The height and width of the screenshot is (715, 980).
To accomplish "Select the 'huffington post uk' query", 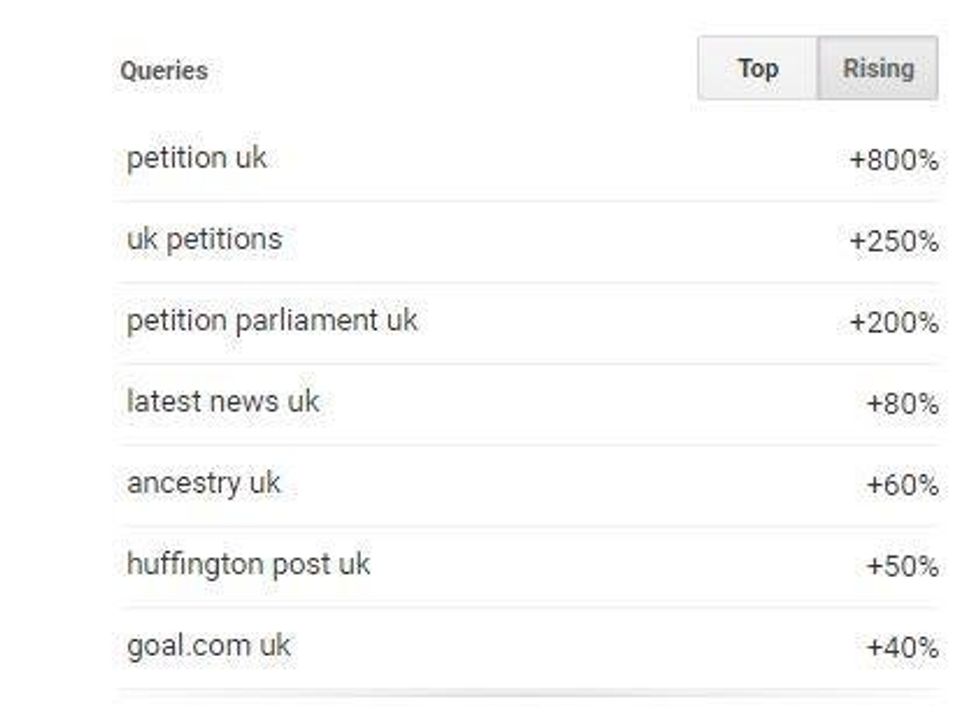I will [248, 564].
